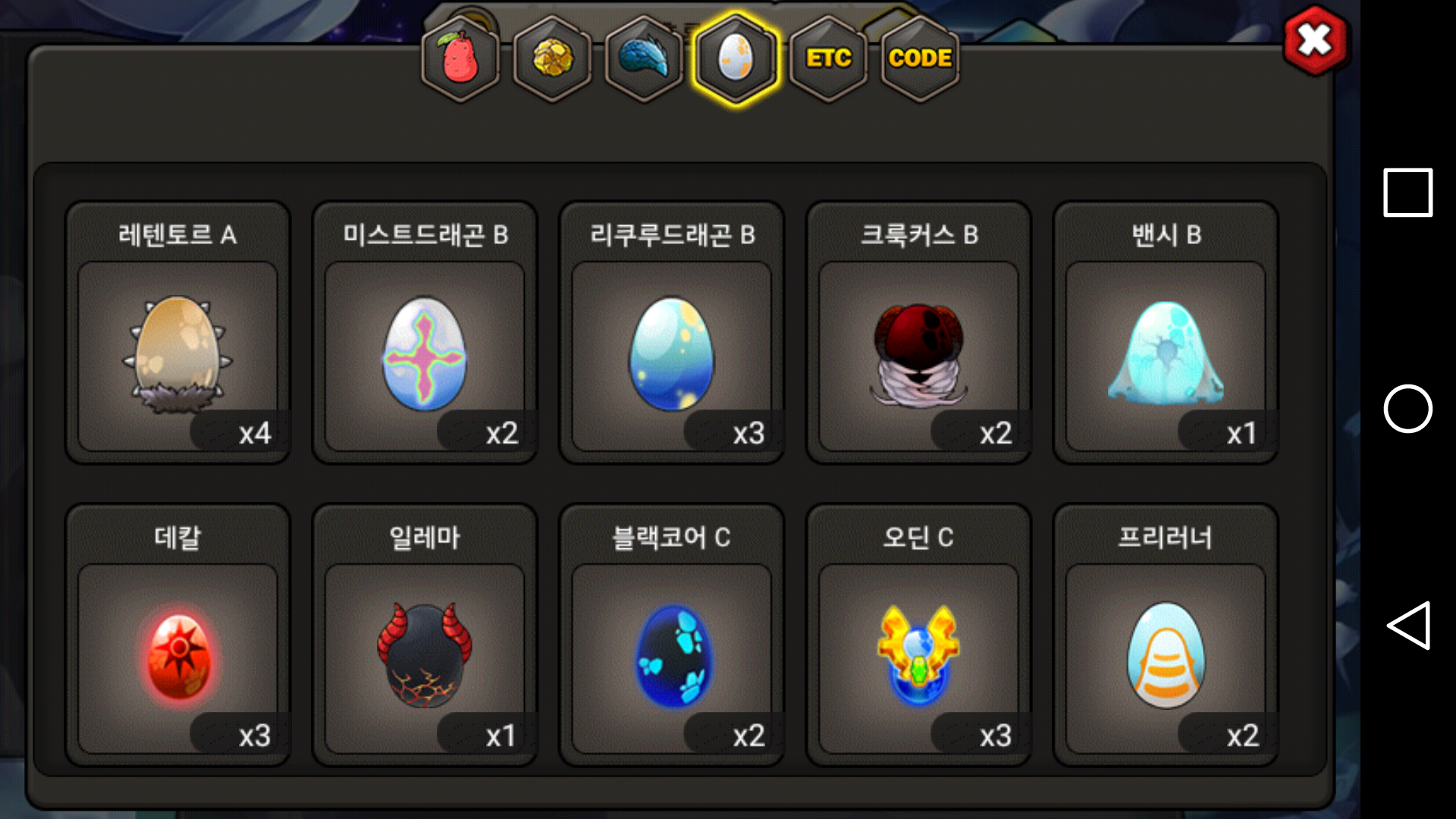Screen dimensions: 1456x819
Task: Select the 오딘 C golden winged egg
Action: tap(918, 635)
